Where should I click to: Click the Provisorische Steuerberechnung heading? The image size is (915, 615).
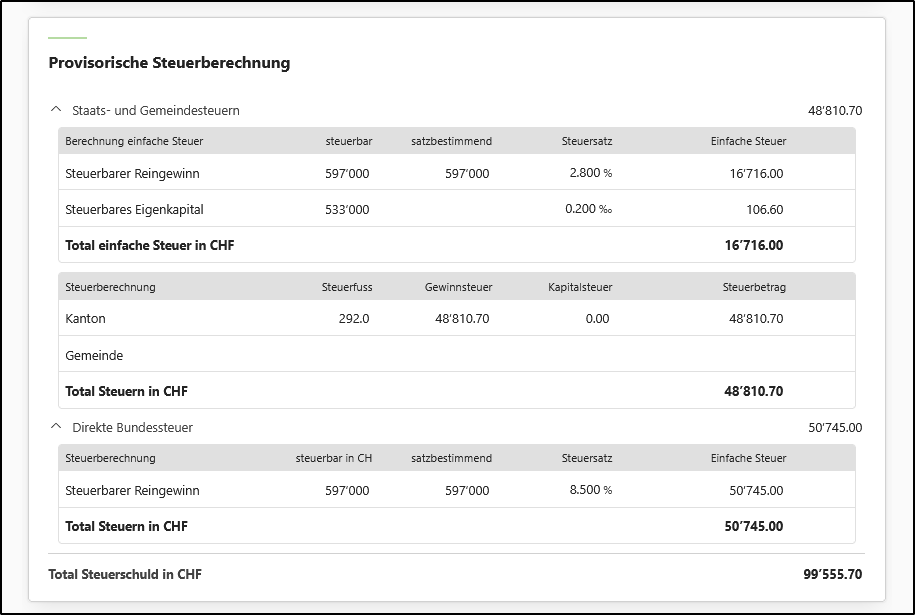coord(169,63)
